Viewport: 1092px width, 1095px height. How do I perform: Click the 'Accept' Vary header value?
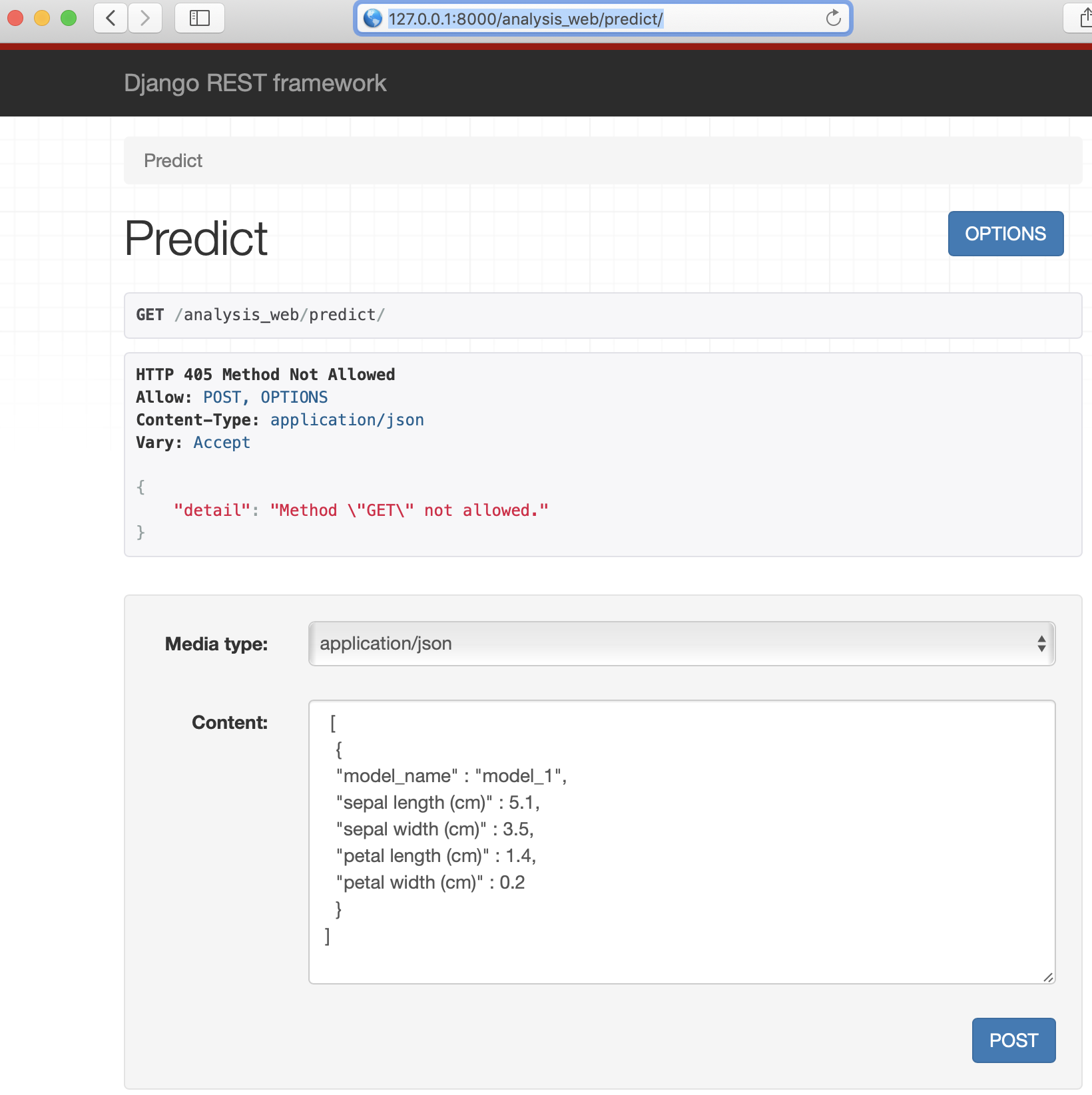(222, 443)
